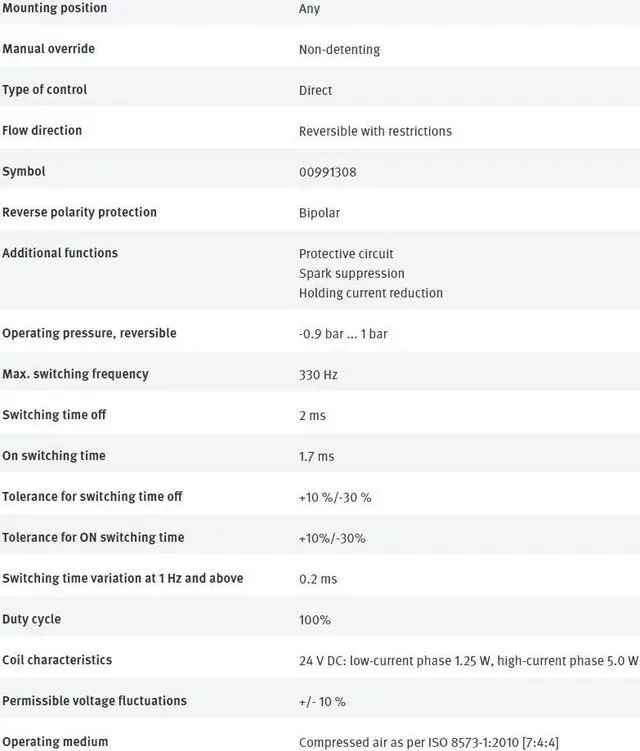The image size is (640, 751).
Task: Select the Coil characteristics label
Action: coord(57,660)
